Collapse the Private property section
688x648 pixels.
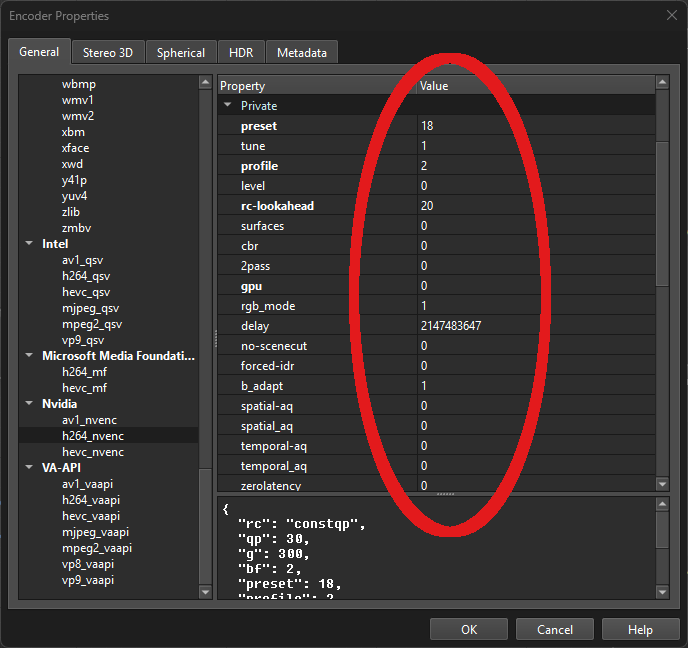[x=227, y=106]
